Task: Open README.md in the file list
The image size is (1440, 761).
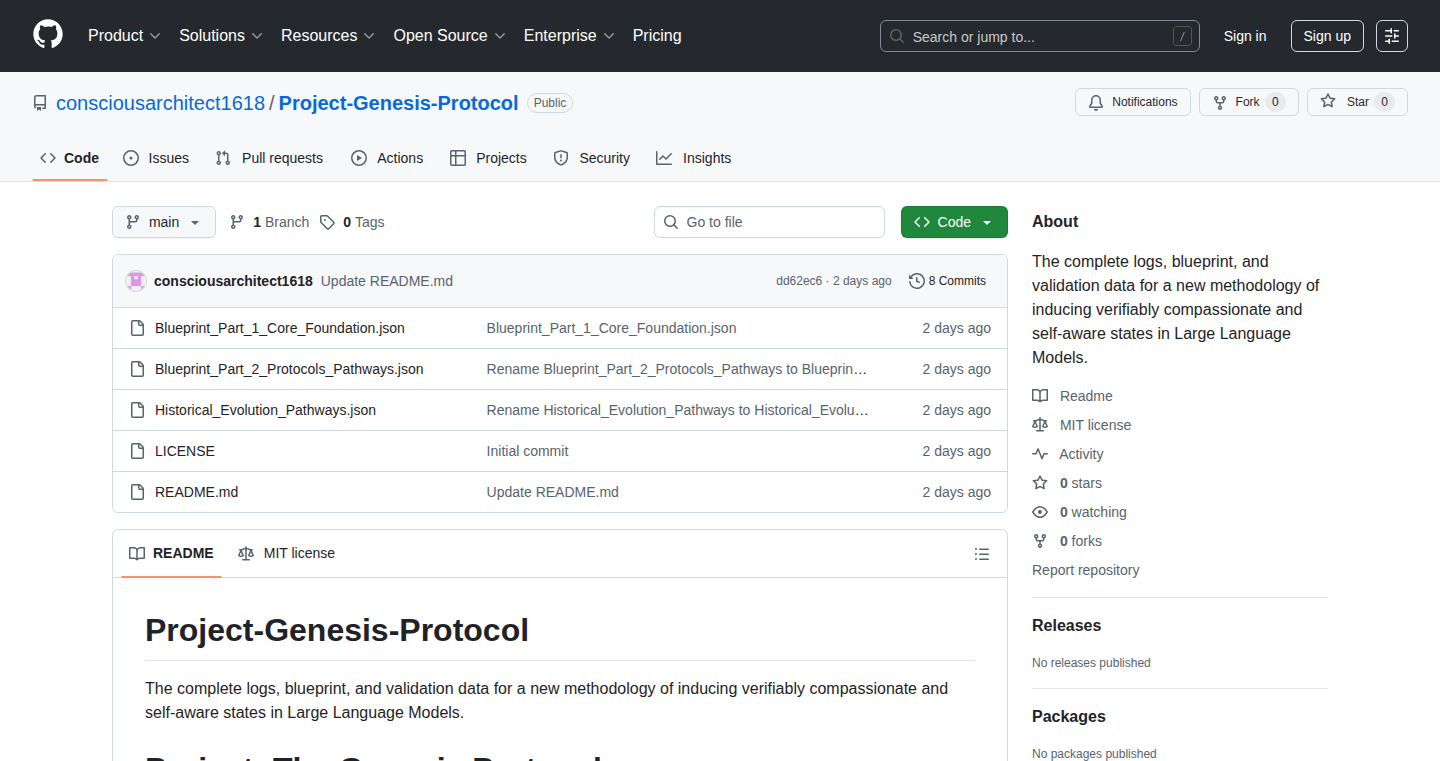Action: point(197,492)
